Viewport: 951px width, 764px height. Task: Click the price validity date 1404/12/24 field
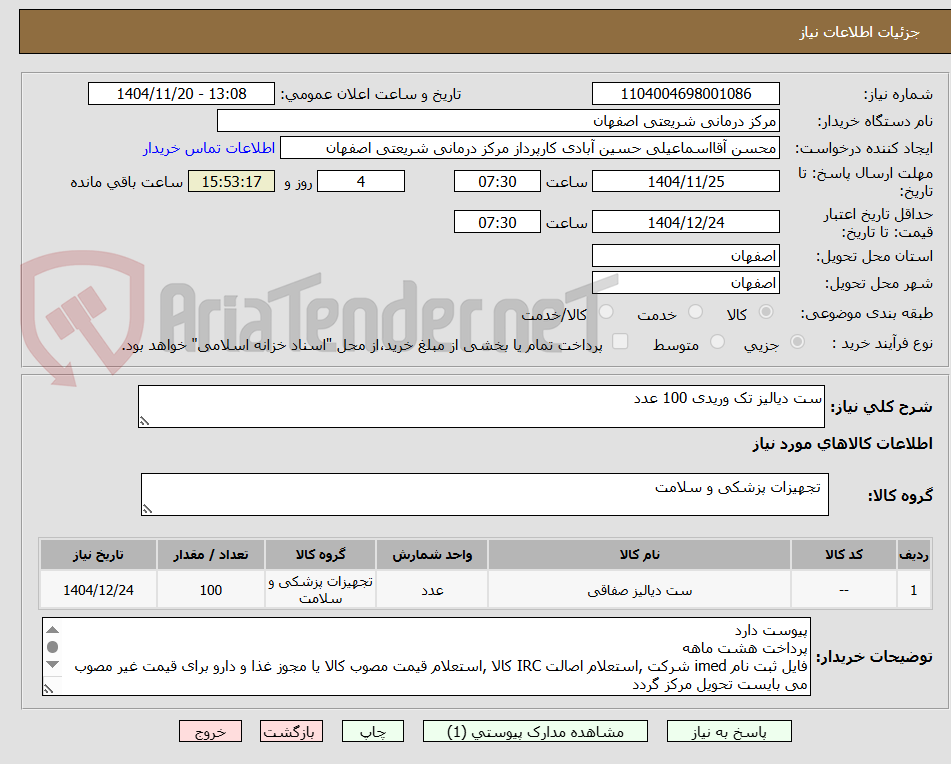click(x=685, y=222)
